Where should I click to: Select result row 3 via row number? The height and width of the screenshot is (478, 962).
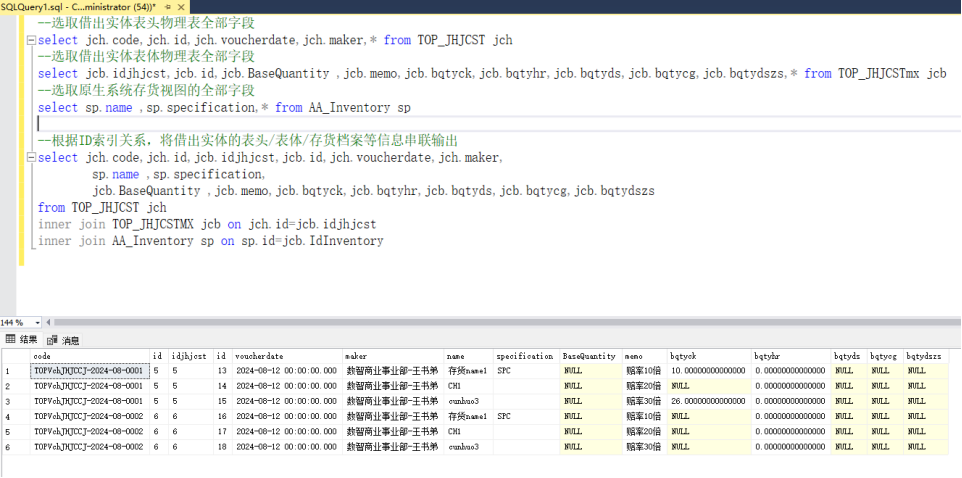click(x=15, y=401)
